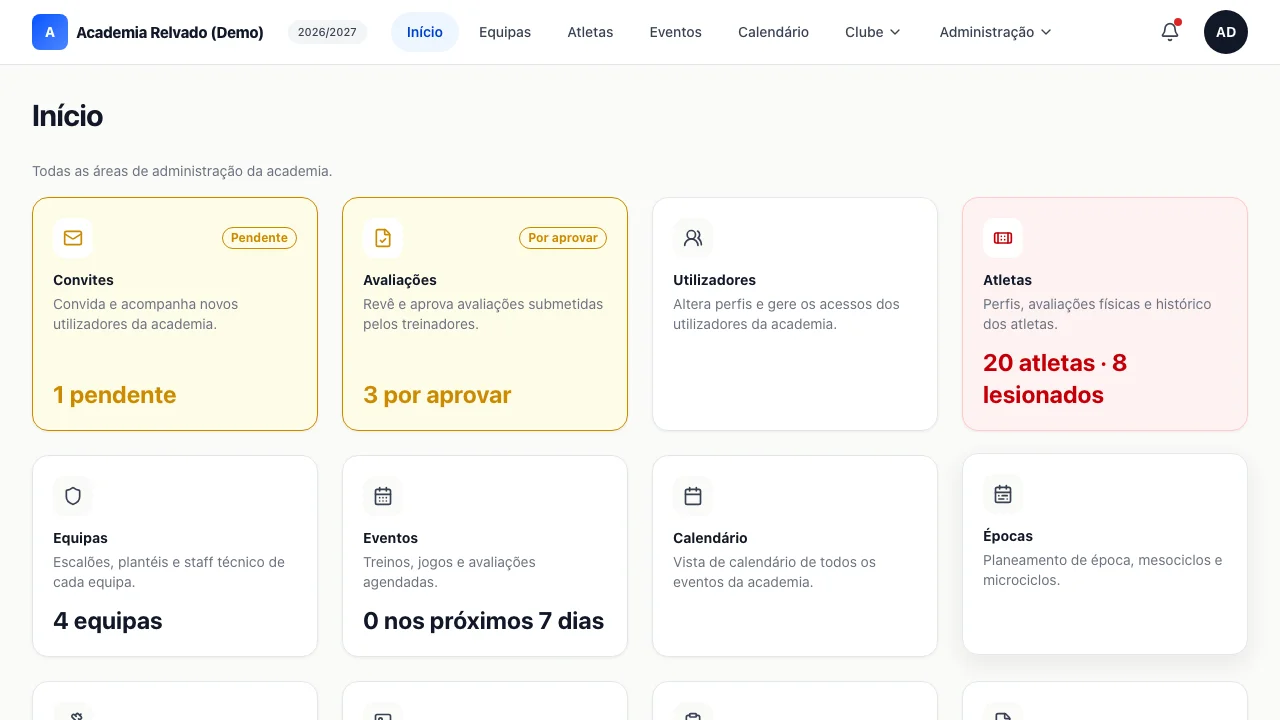Click the '4 equipas' count
The height and width of the screenshot is (720, 1280).
tap(108, 621)
